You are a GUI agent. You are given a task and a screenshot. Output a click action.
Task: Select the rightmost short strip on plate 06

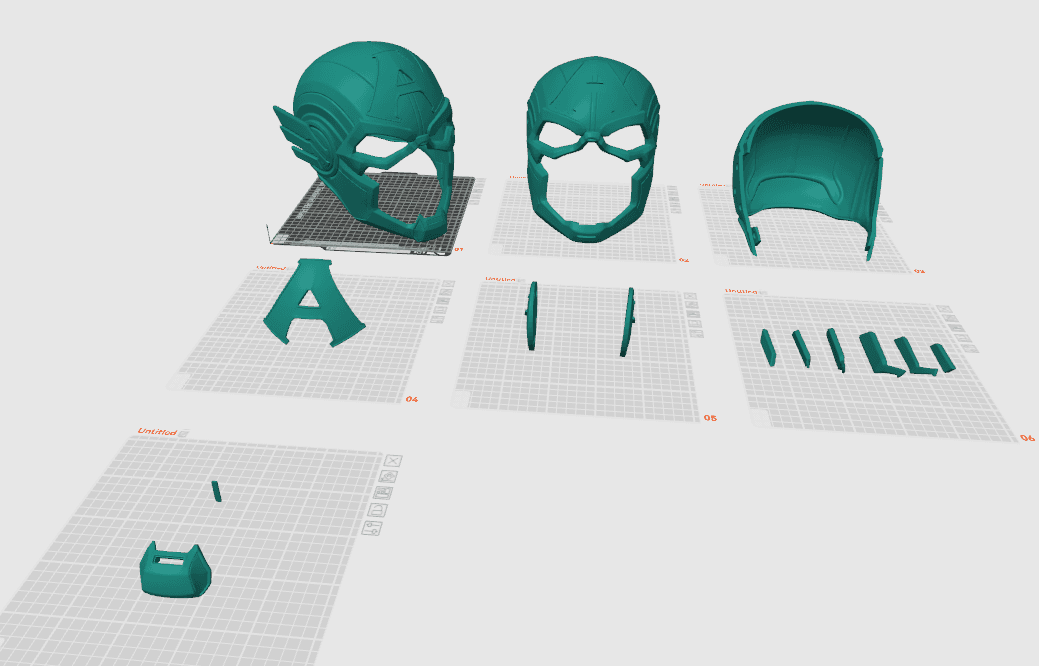(943, 358)
